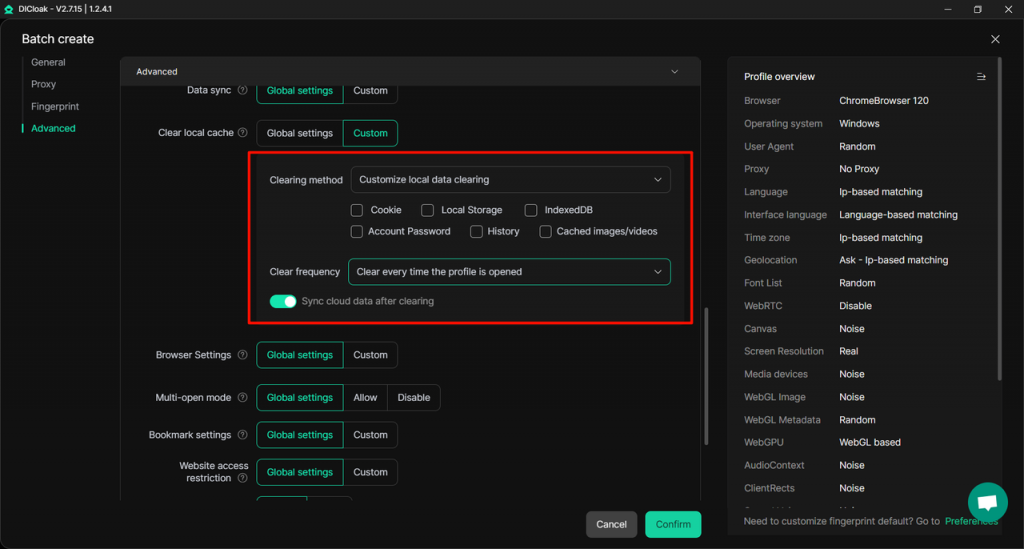1024x549 pixels.
Task: Open the Clear frequency dropdown
Action: (510, 272)
